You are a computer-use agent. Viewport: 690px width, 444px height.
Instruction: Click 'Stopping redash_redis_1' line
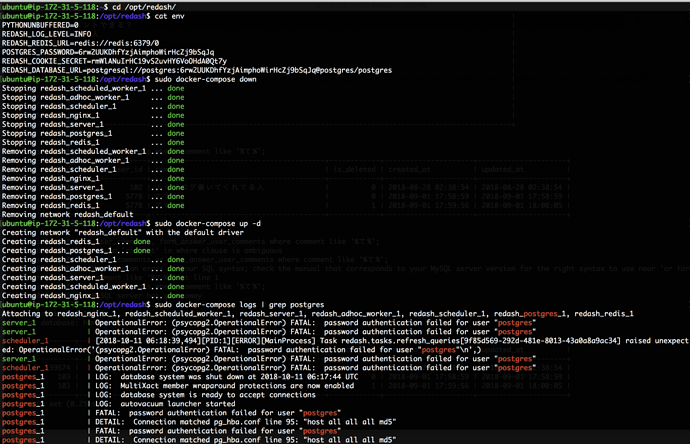point(93,143)
